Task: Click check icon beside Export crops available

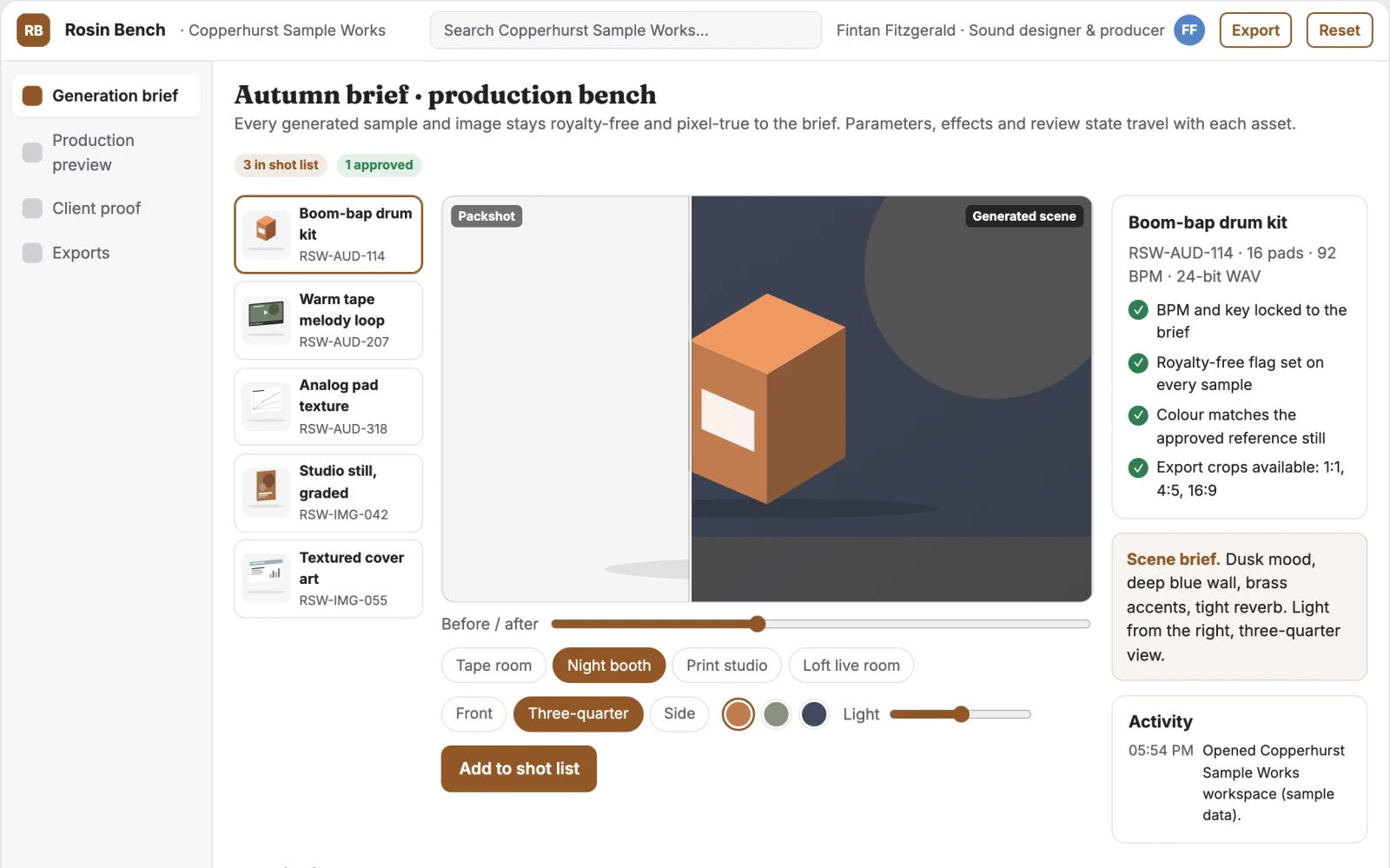Action: pyautogui.click(x=1138, y=468)
